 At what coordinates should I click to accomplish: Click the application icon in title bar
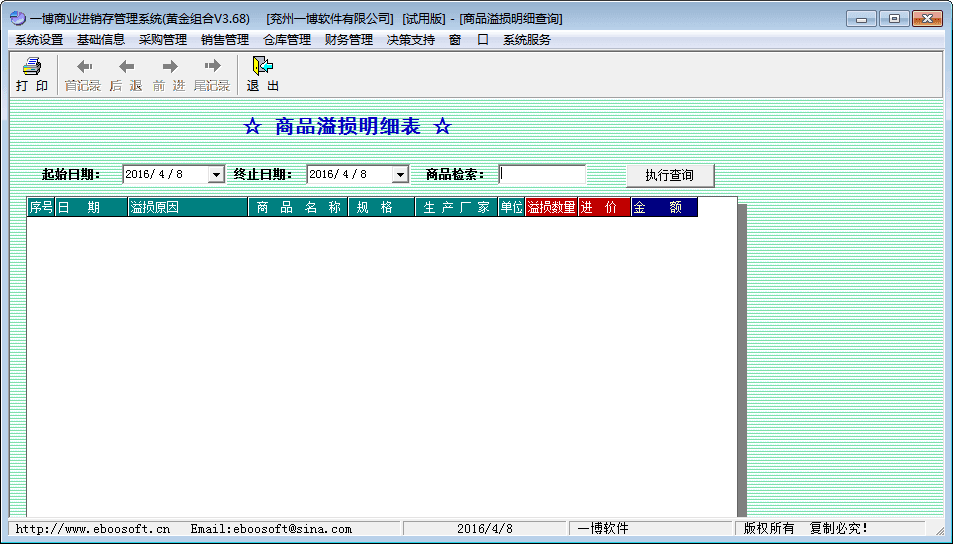(17, 18)
